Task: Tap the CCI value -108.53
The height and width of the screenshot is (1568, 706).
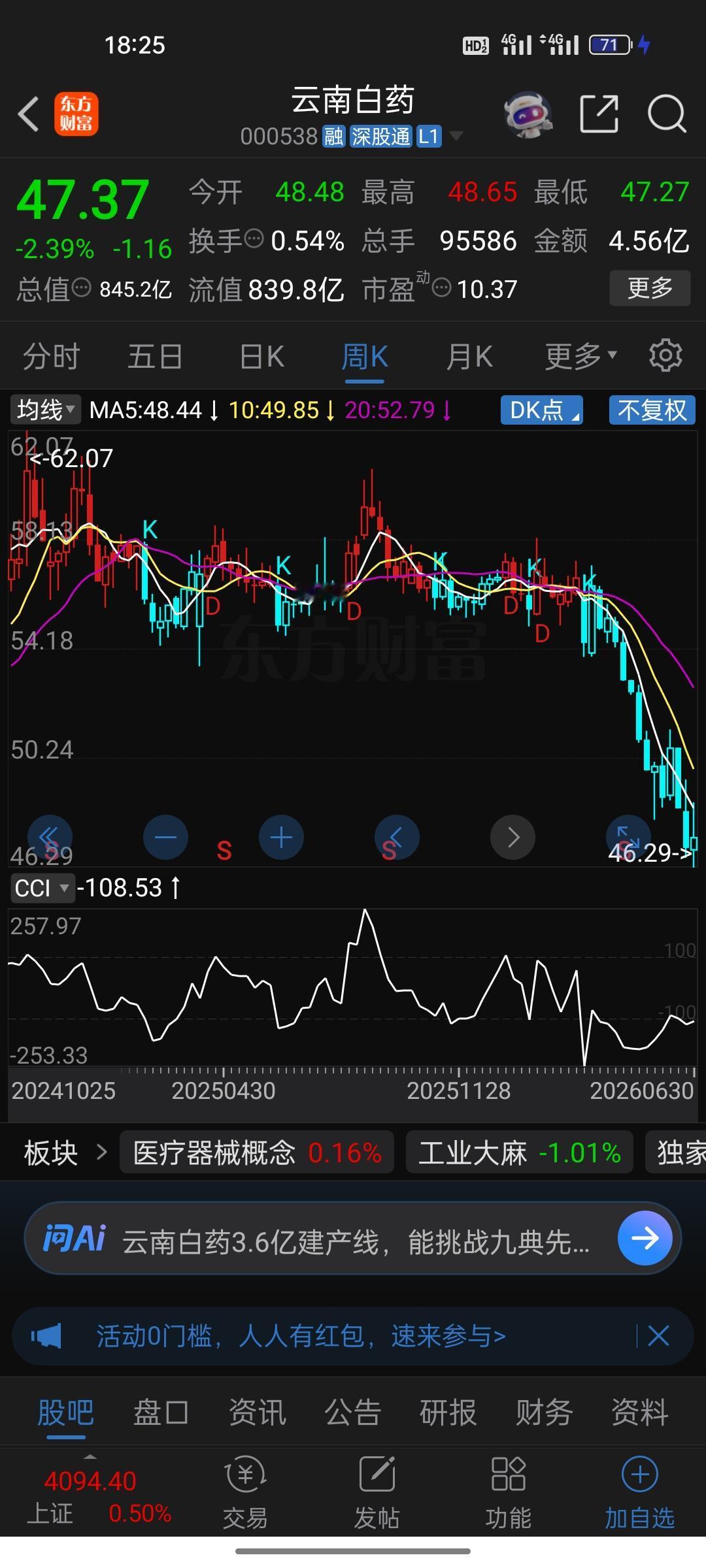Action: 120,888
